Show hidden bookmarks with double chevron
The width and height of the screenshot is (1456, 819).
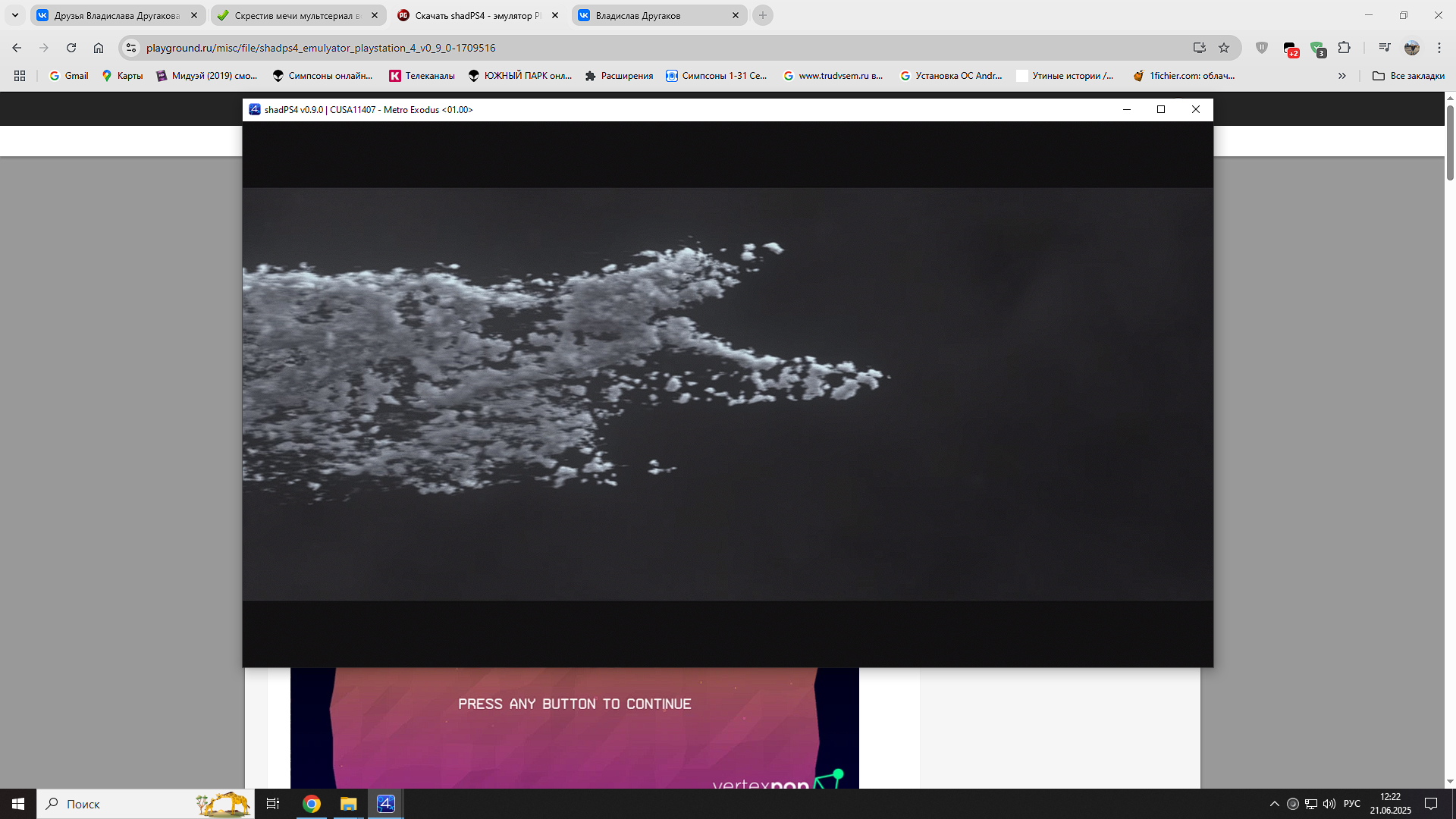1342,76
